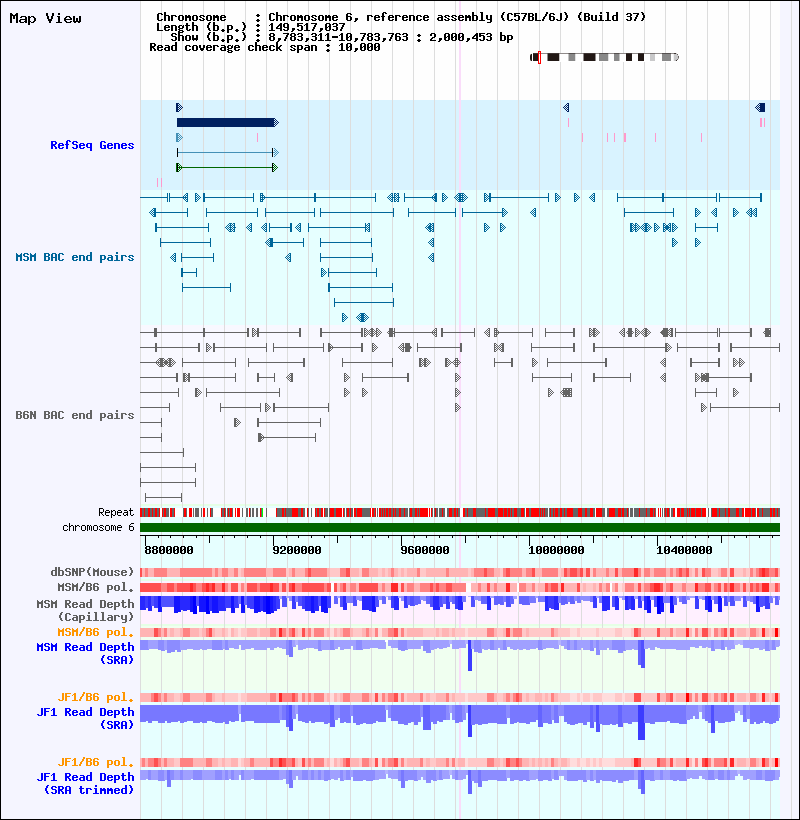Click the 10400000 ruler label
The height and width of the screenshot is (820, 800).
click(684, 550)
